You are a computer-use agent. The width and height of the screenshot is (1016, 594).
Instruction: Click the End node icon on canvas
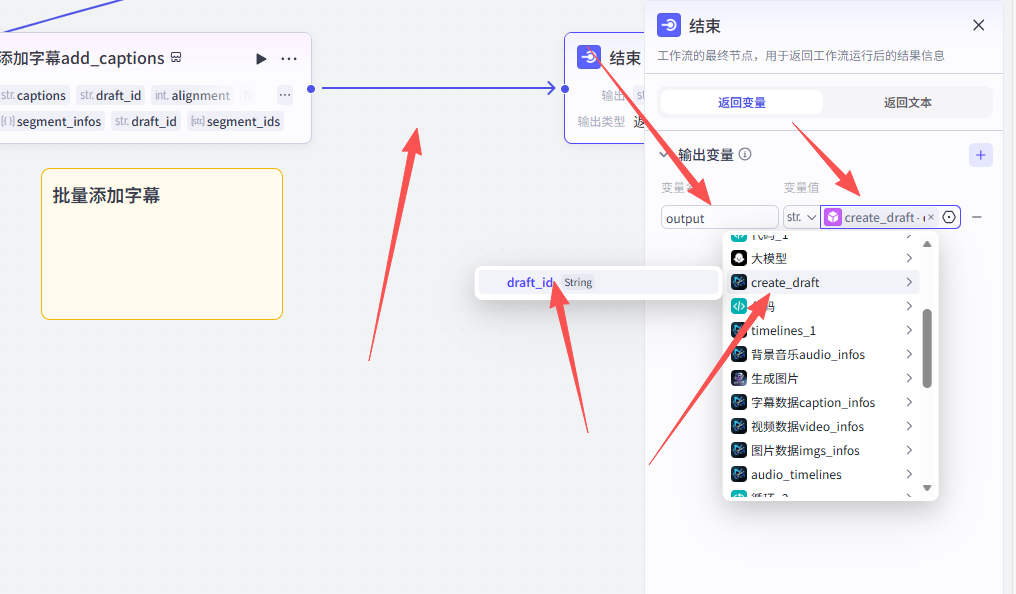click(x=589, y=58)
